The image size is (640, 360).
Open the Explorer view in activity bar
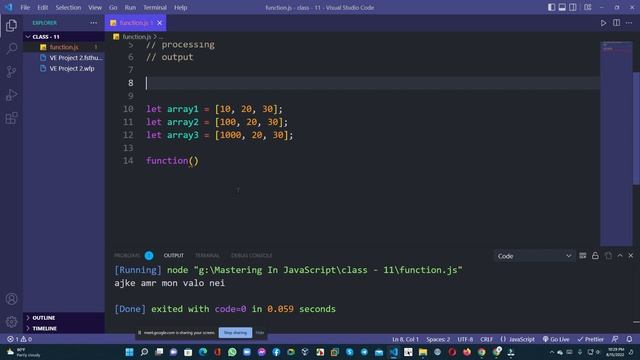click(x=11, y=25)
